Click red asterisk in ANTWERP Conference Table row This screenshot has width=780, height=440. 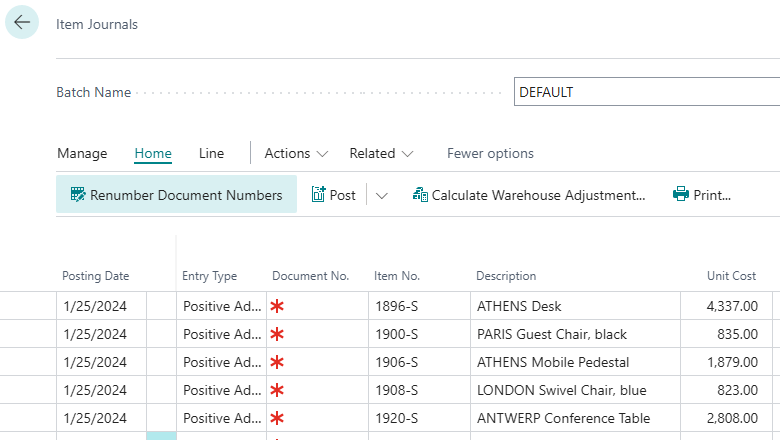click(x=277, y=418)
